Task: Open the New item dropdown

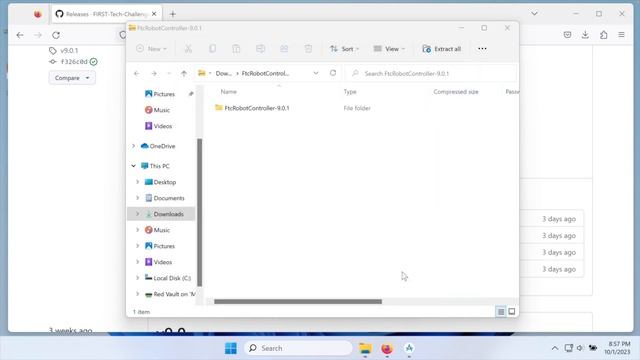Action: tap(151, 49)
